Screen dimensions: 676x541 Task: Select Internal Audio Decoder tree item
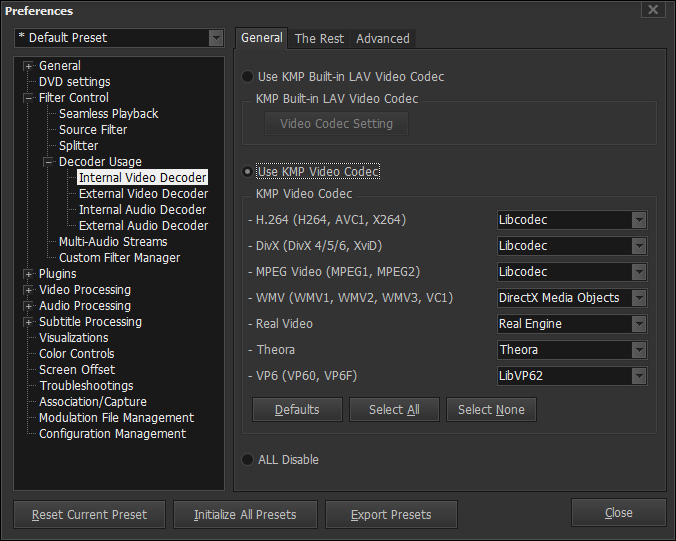[143, 210]
